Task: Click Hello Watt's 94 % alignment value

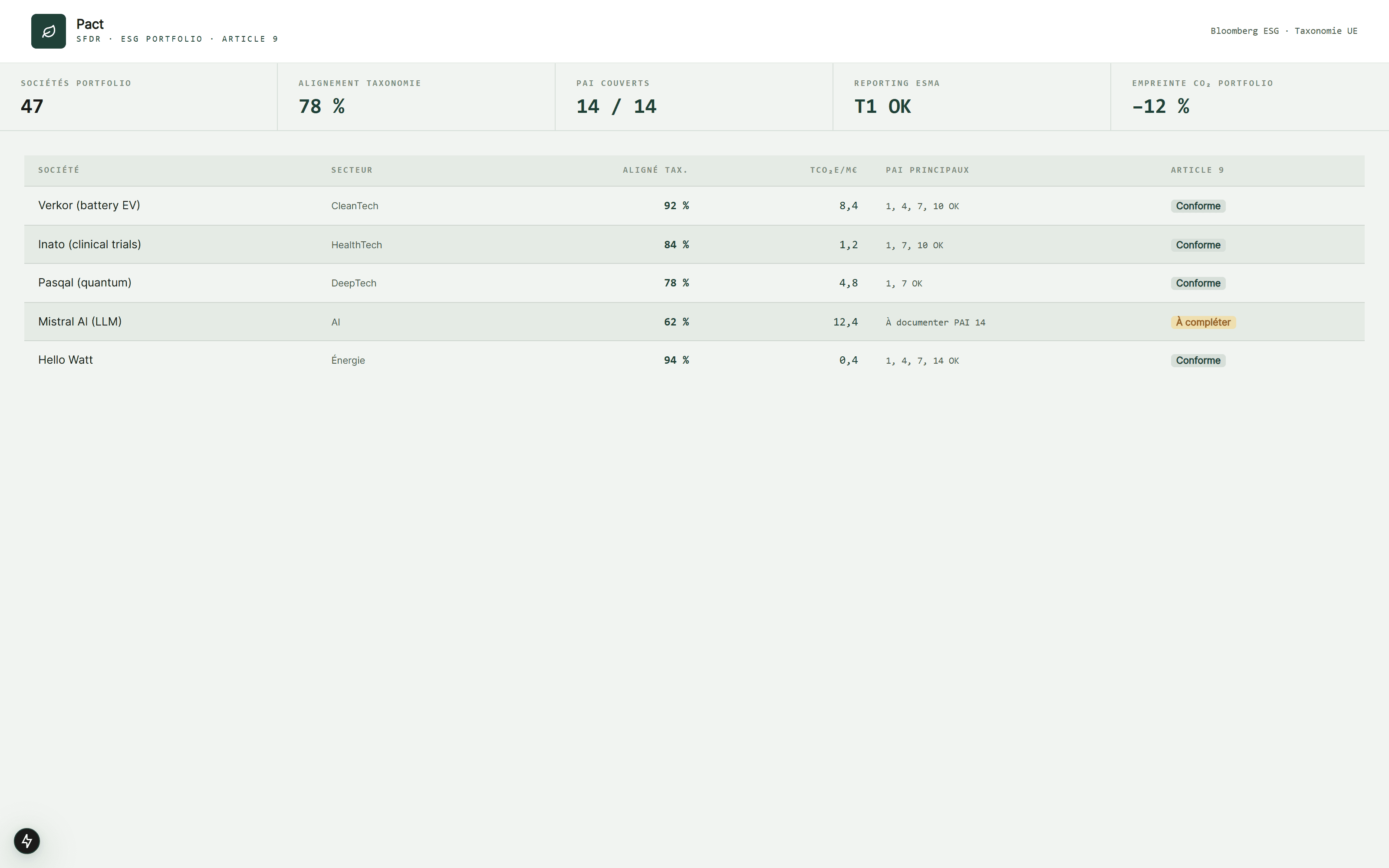Action: [x=676, y=361]
